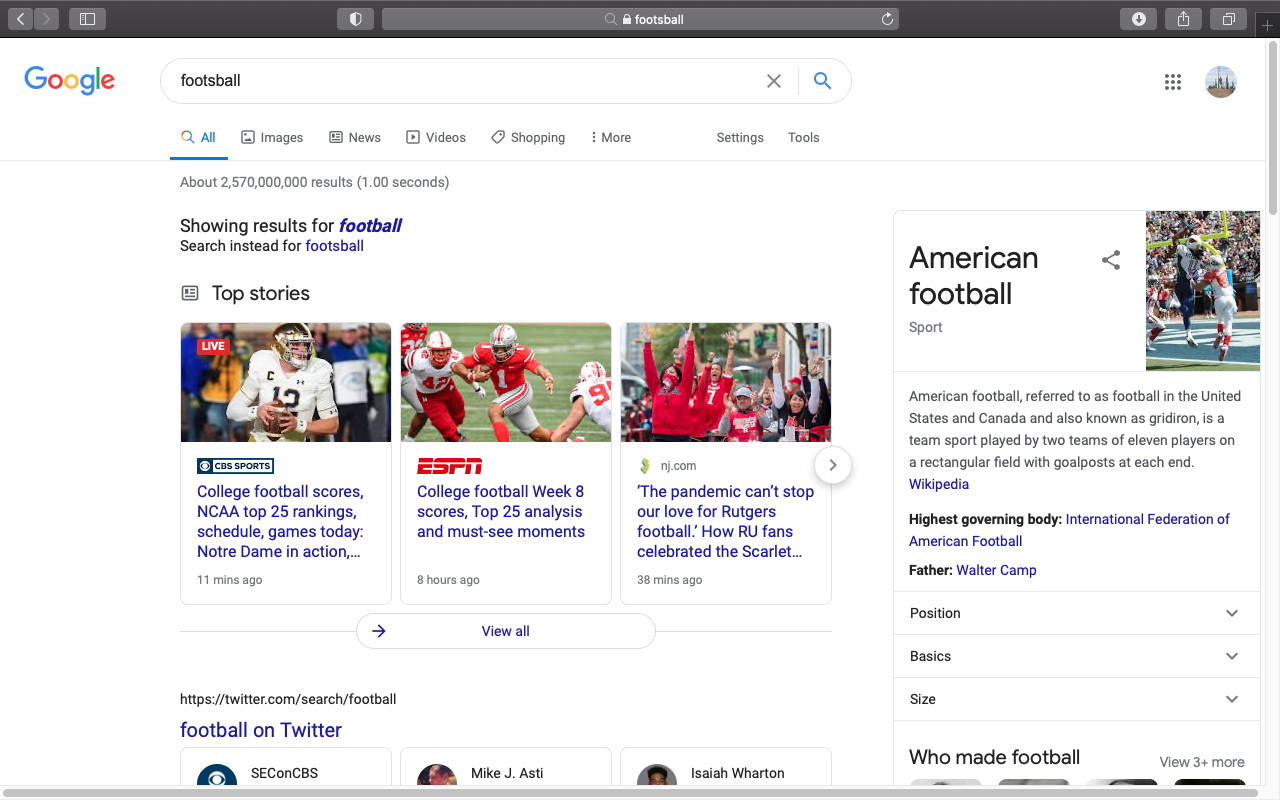1280x800 pixels.
Task: Go back with Safari back arrow
Action: pos(20,18)
